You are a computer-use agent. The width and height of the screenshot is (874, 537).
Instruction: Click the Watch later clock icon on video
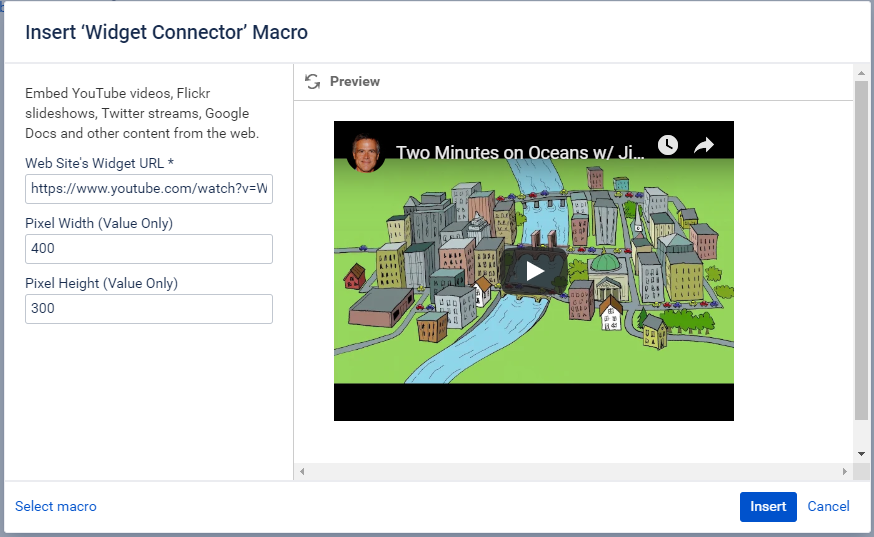pos(668,146)
